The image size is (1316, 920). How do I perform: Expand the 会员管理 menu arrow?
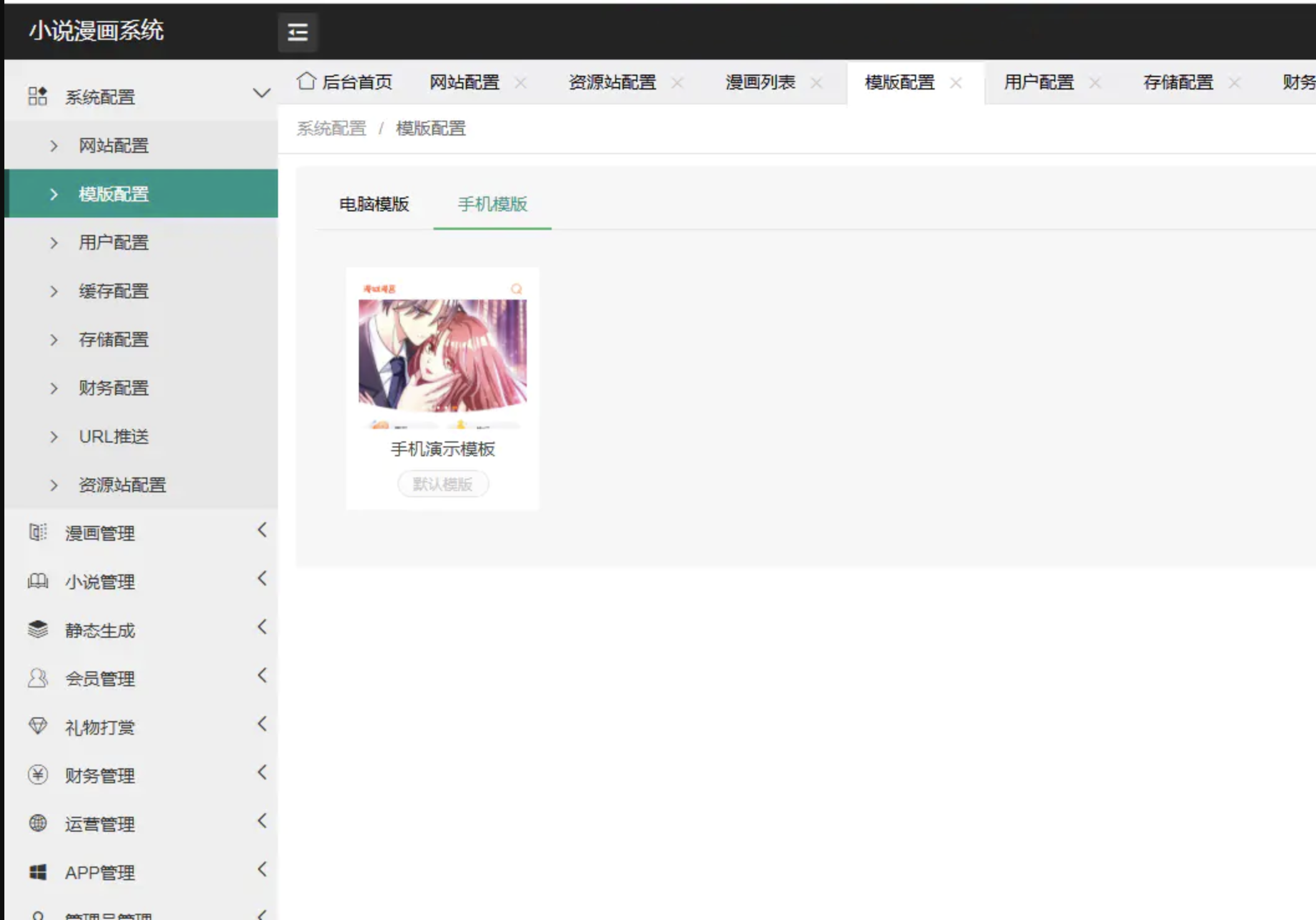(x=262, y=675)
